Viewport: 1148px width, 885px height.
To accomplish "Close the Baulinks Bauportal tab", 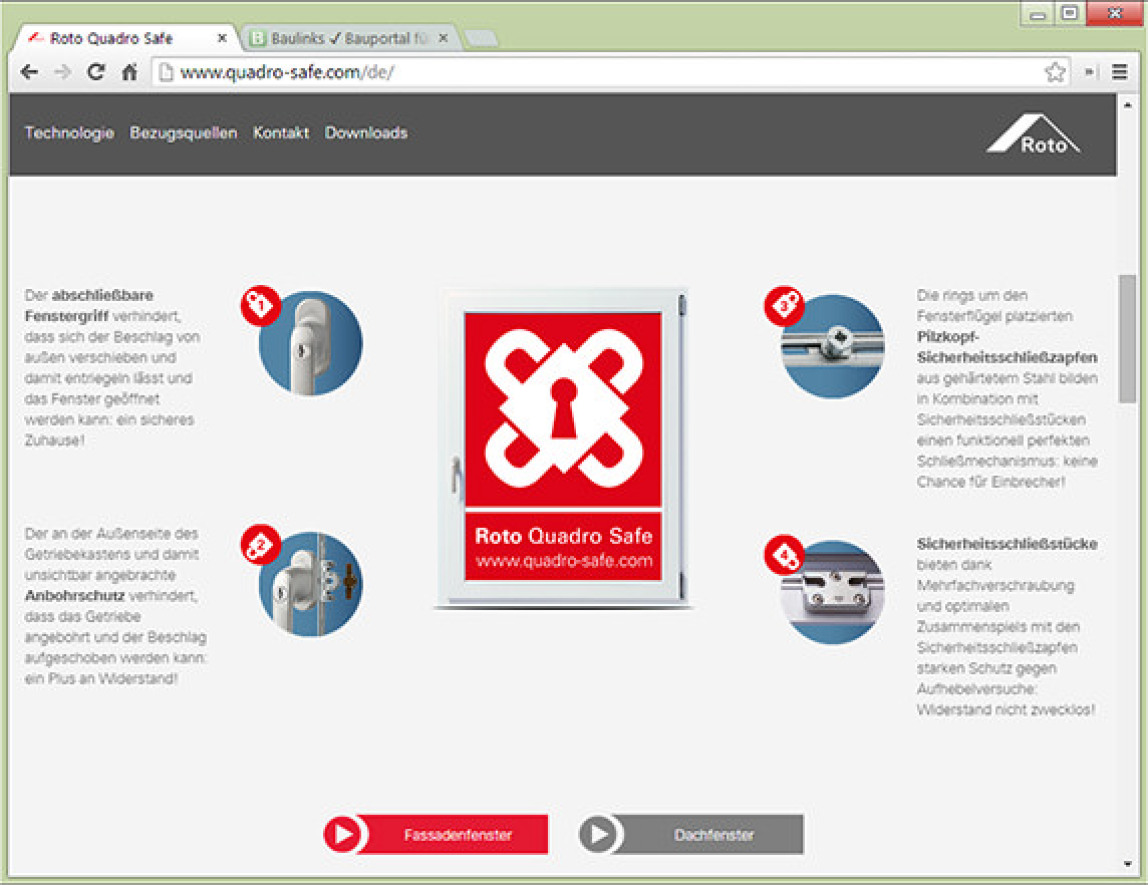I will pyautogui.click(x=443, y=38).
